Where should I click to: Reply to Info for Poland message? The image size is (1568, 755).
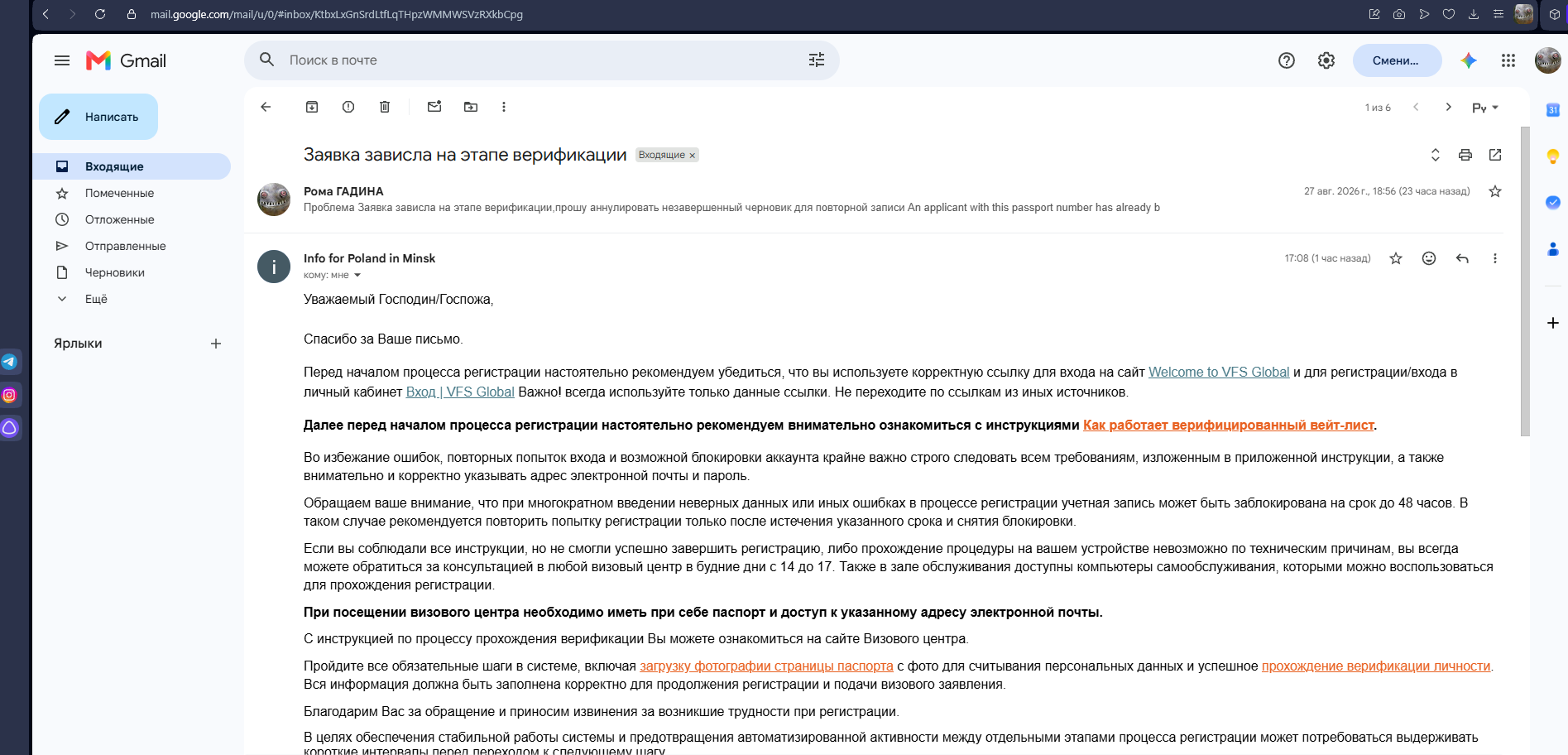click(x=1462, y=258)
